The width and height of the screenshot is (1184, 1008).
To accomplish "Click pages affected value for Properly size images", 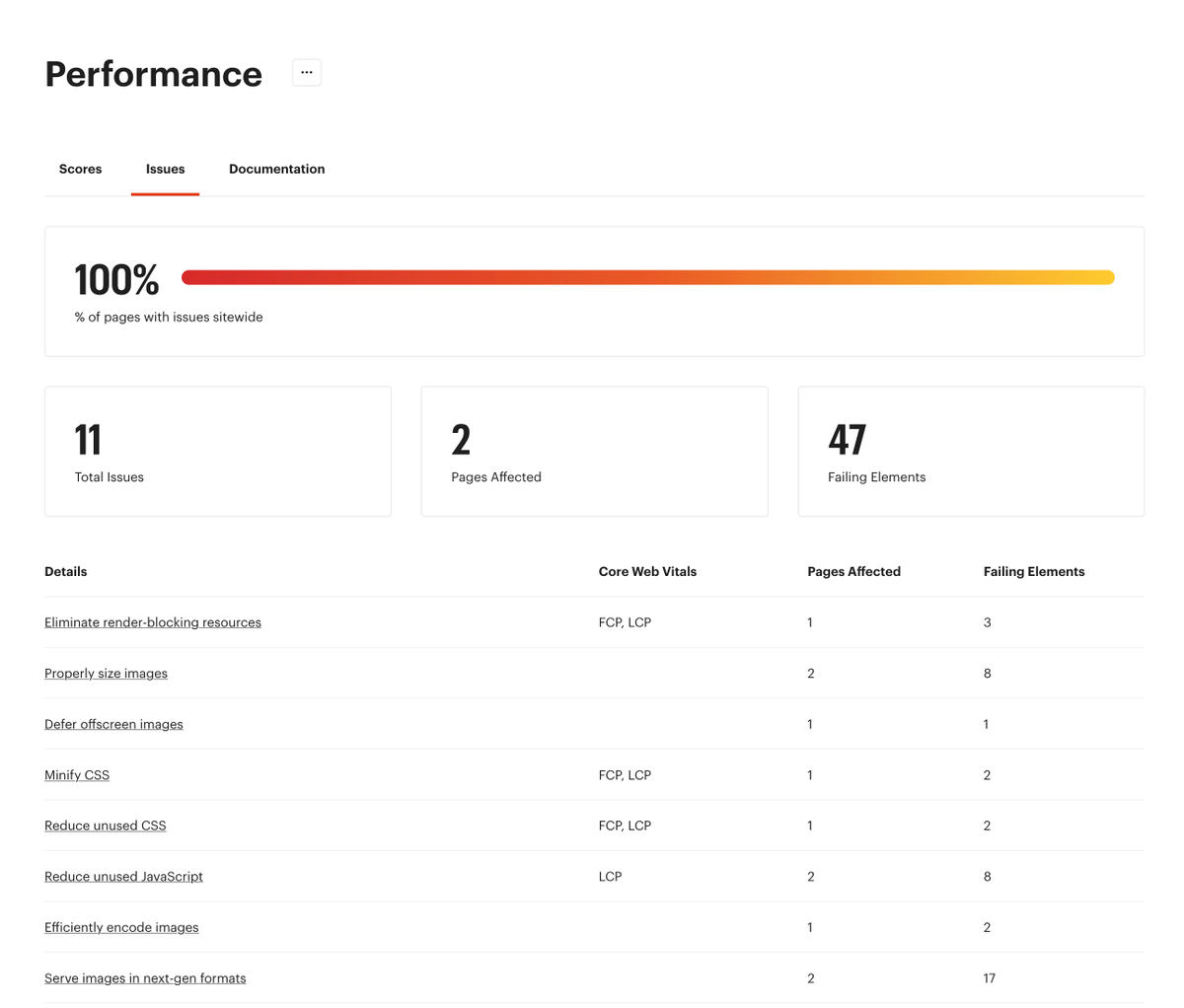I will [x=811, y=674].
